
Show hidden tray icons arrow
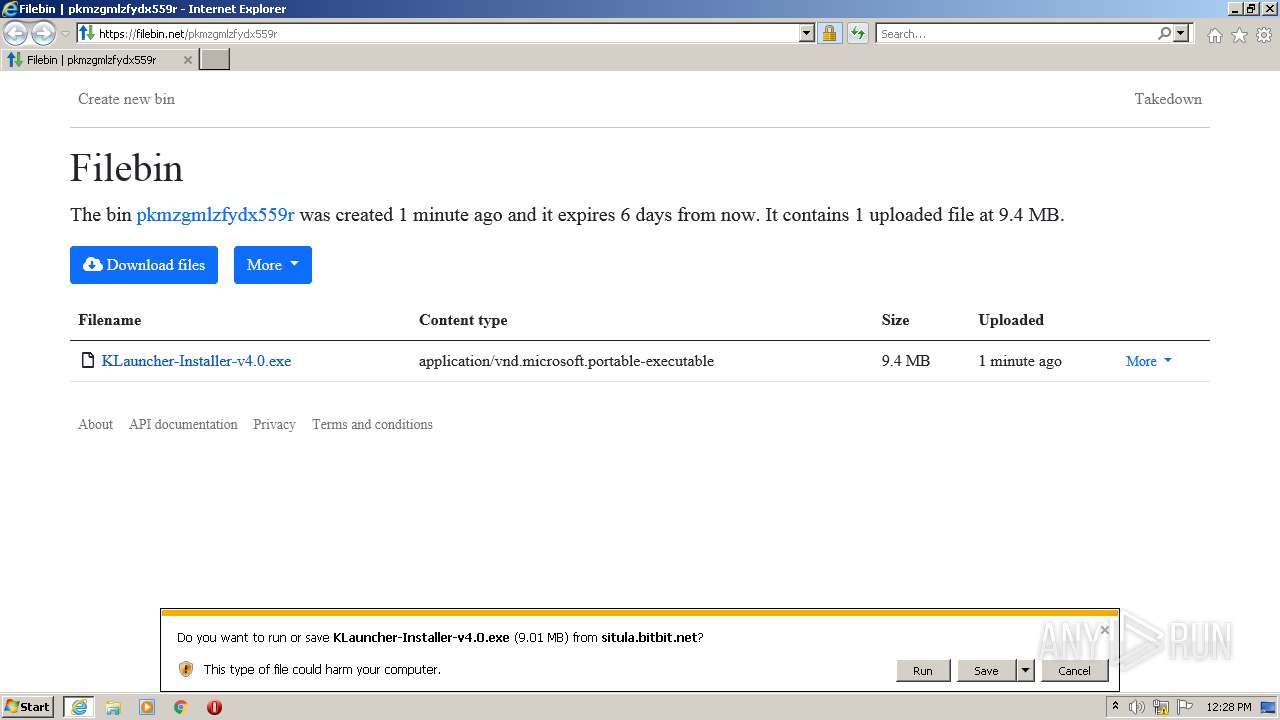[1115, 707]
